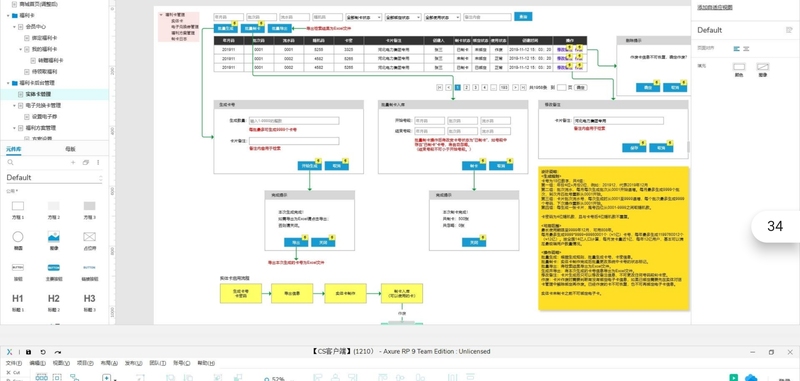This screenshot has height=381, width=800.
Task: Click the plus icon in widget library panel
Action: (x=73, y=162)
